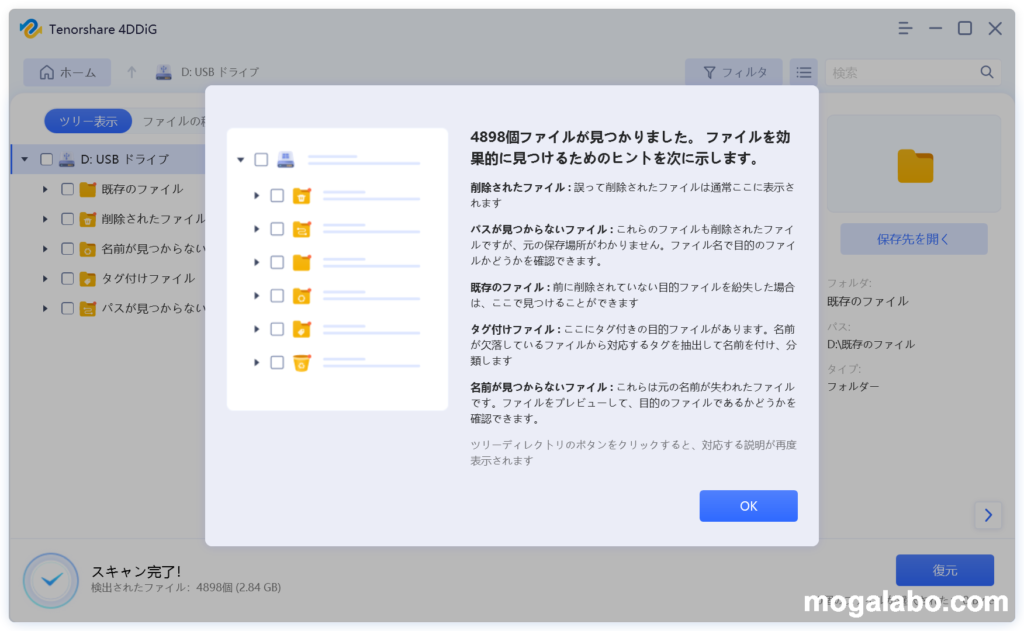Check the タグ付けファイル checkbox
The width and height of the screenshot is (1024, 631).
tap(67, 279)
